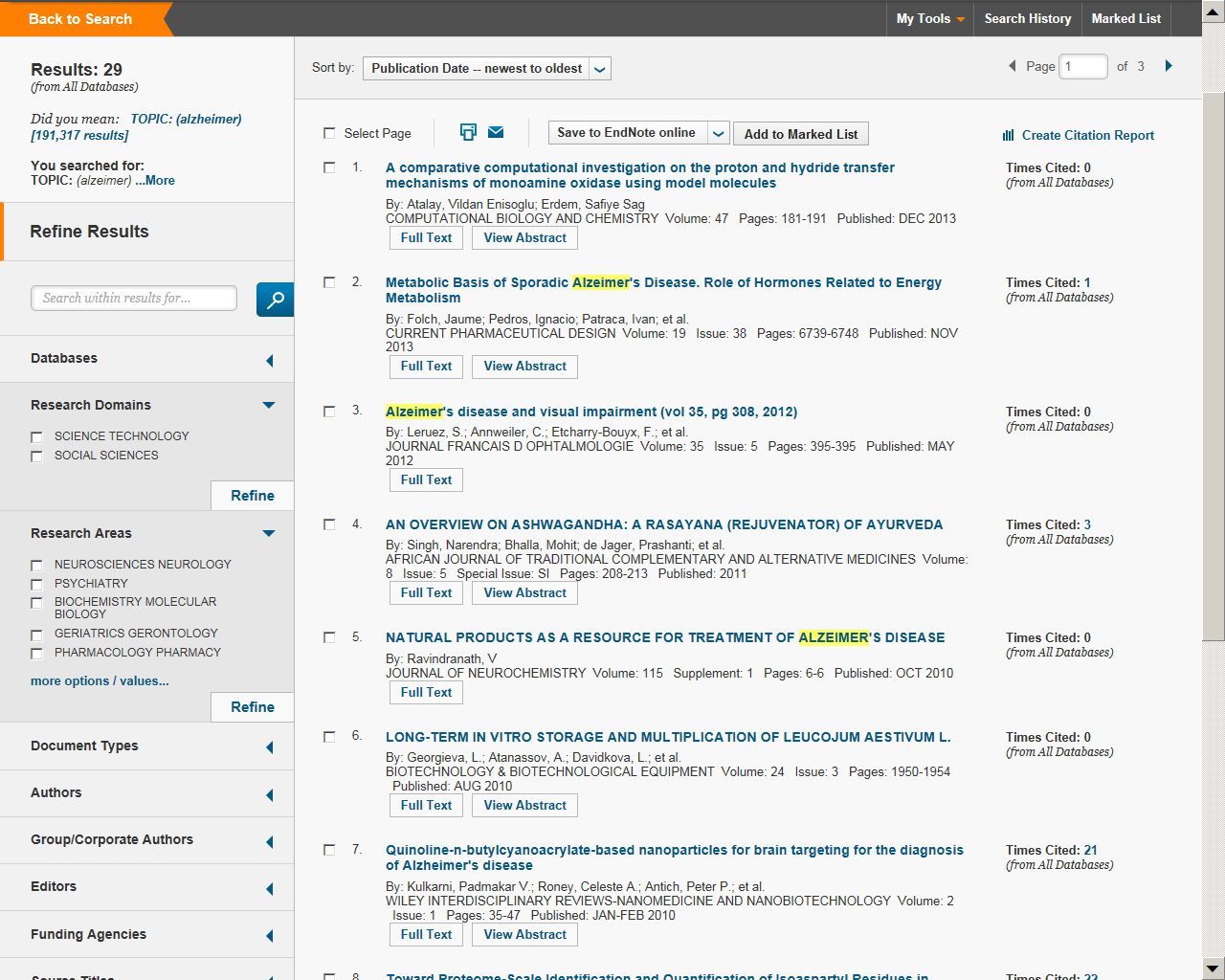
Task: Click Add to Marked List button
Action: coord(801,134)
